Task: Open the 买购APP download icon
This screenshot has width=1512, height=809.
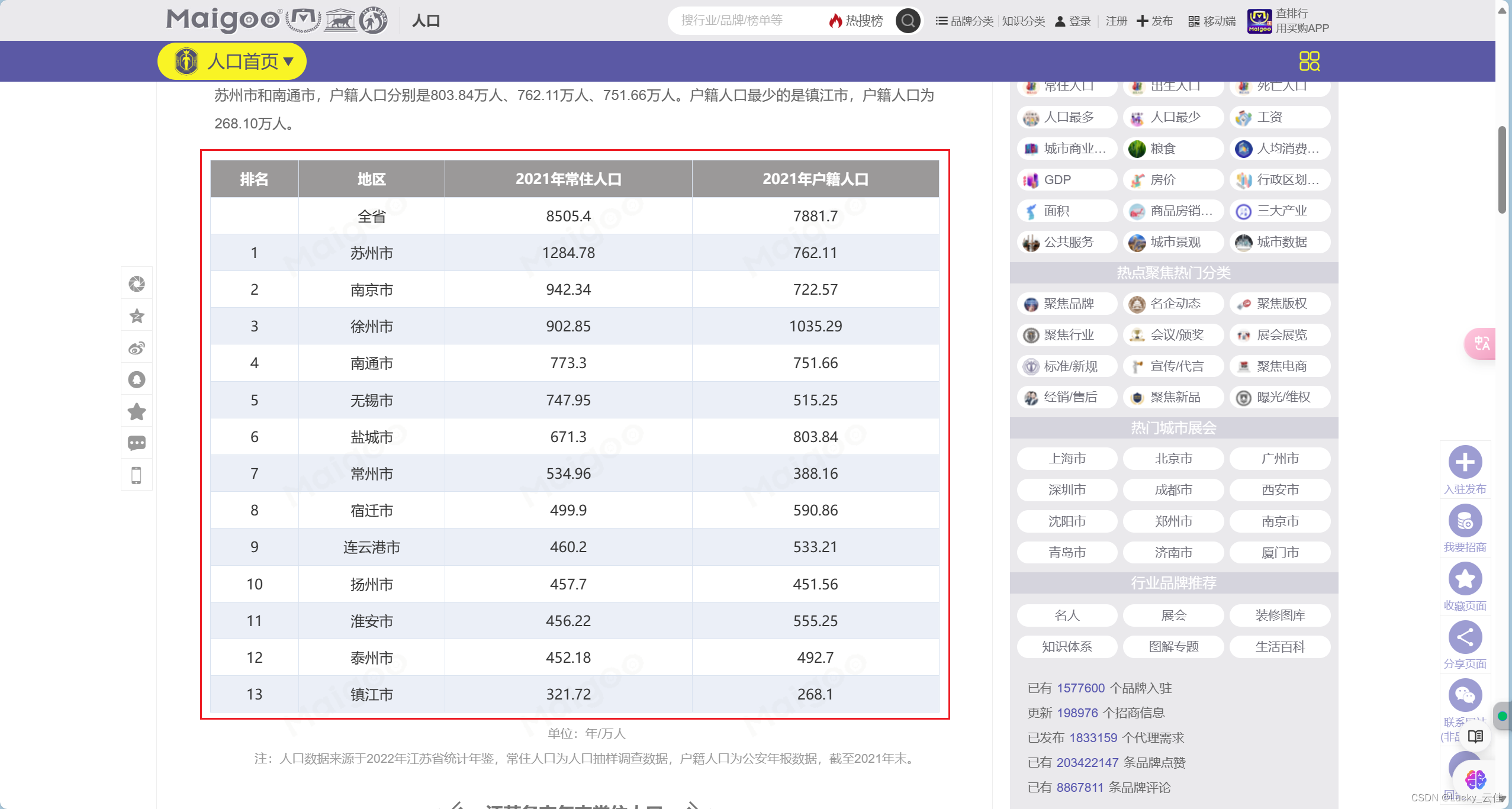Action: click(1260, 21)
